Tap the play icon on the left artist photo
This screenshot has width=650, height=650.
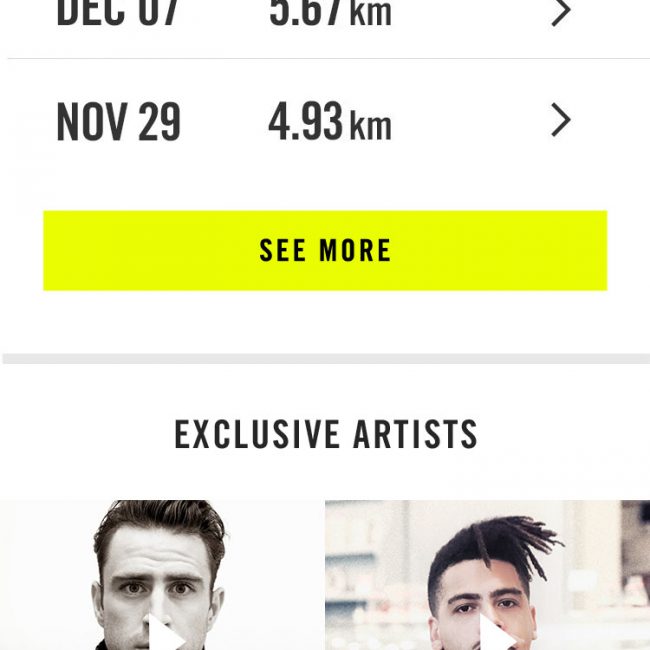tap(162, 634)
